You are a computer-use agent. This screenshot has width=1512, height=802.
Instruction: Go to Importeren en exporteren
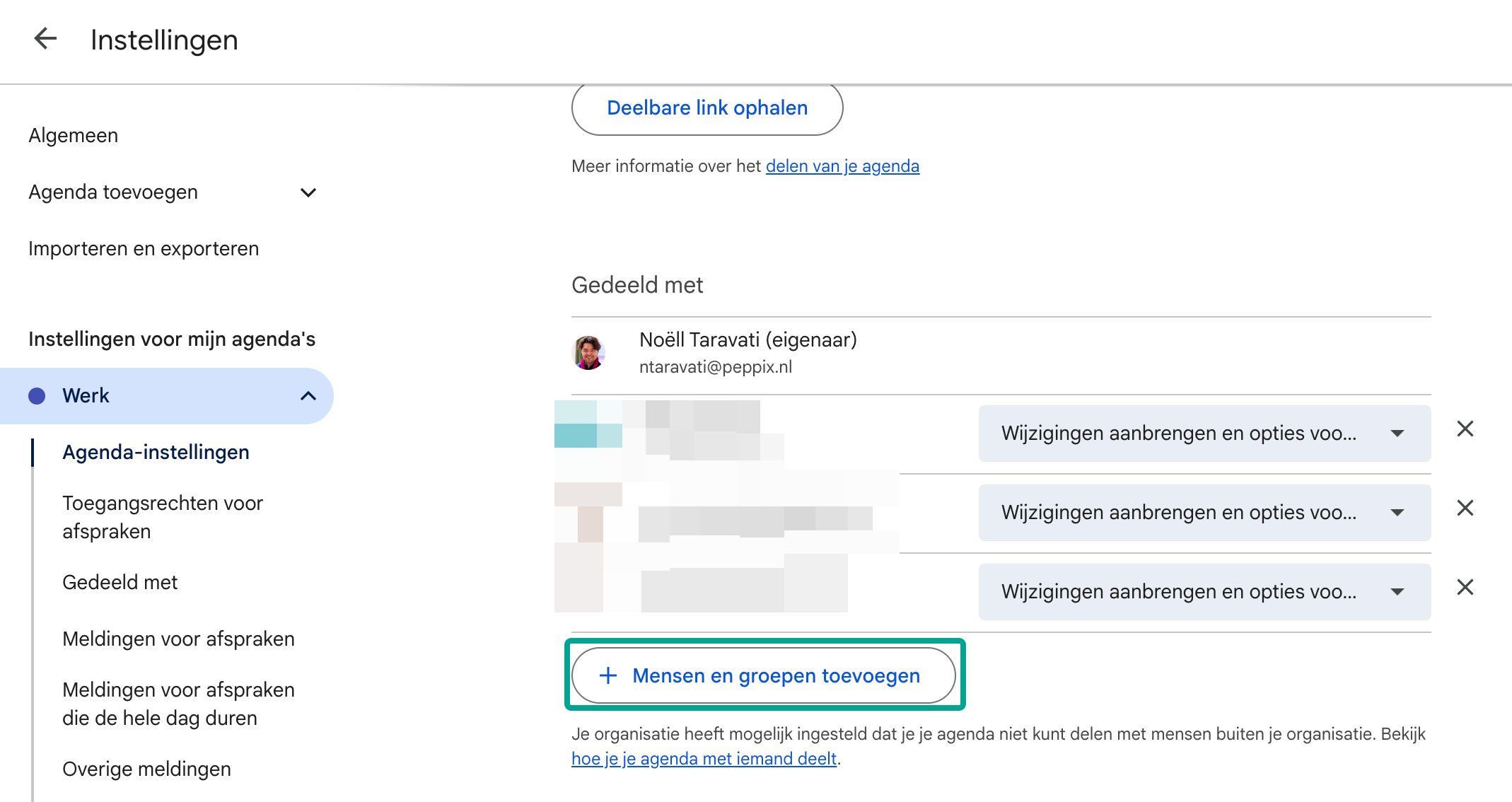pos(144,249)
